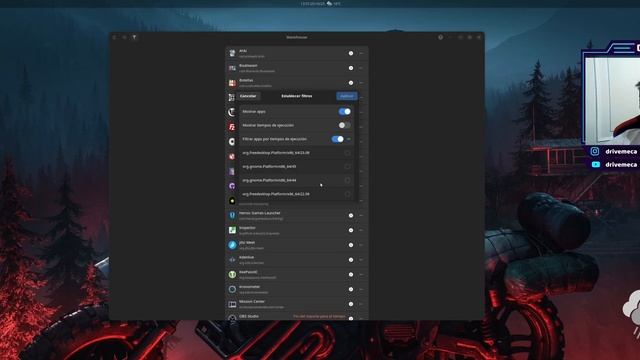Open the options menu for Impression row
This screenshot has height=360, width=640.
(x=361, y=230)
